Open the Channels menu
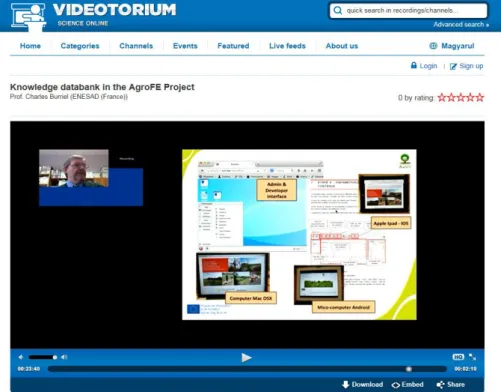Screen dimensions: 501x392 pyautogui.click(x=136, y=46)
